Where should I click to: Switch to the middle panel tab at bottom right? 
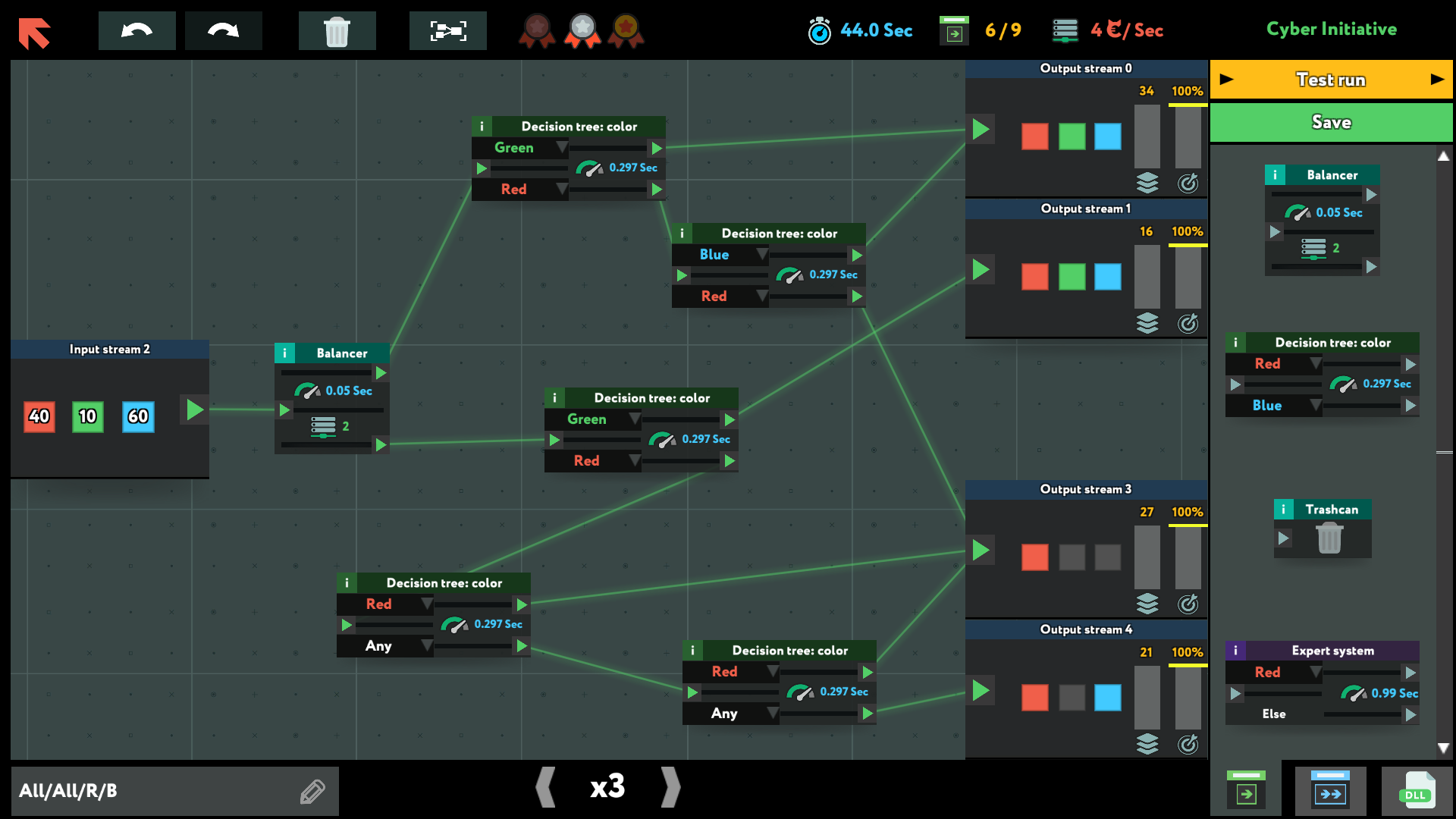(1332, 789)
